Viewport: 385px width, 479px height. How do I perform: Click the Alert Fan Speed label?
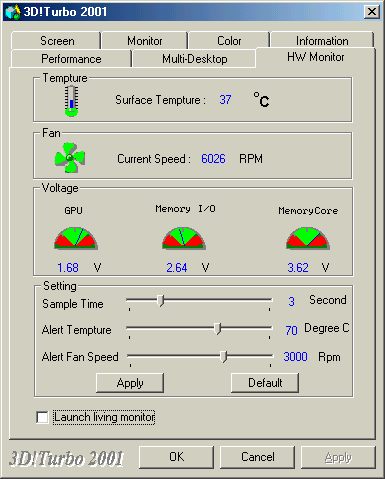point(80,357)
